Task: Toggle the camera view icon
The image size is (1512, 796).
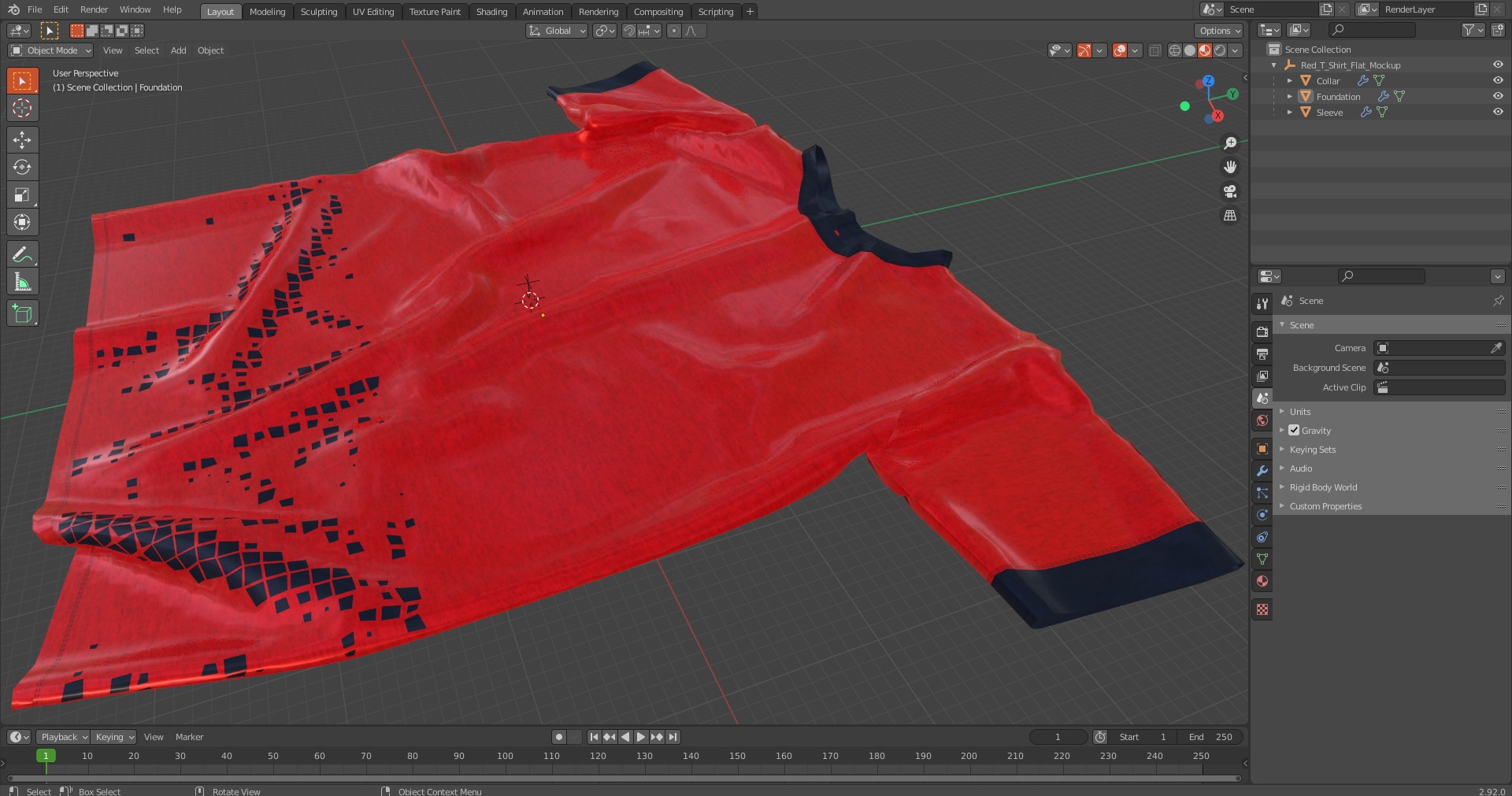Action: (x=1230, y=191)
